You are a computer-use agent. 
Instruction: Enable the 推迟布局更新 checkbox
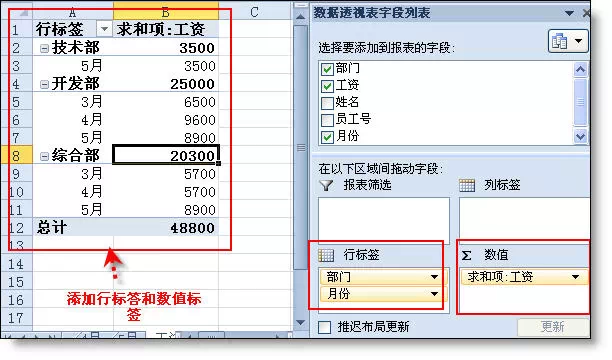(x=324, y=327)
